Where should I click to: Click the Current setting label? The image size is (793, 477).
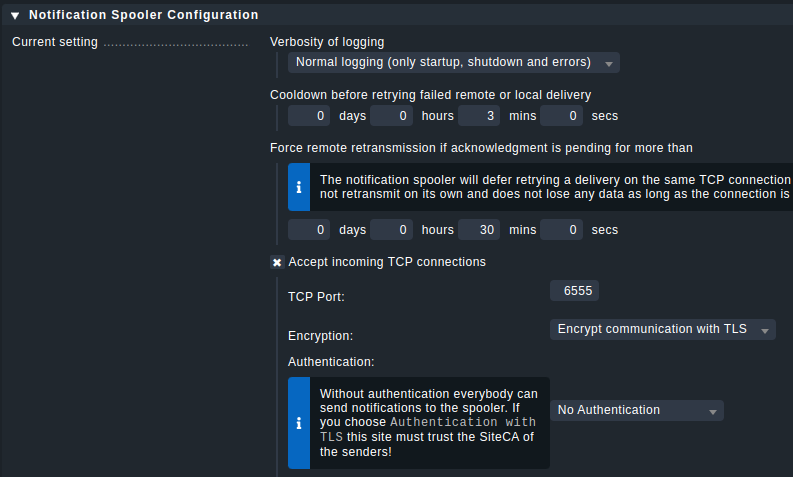[x=55, y=42]
